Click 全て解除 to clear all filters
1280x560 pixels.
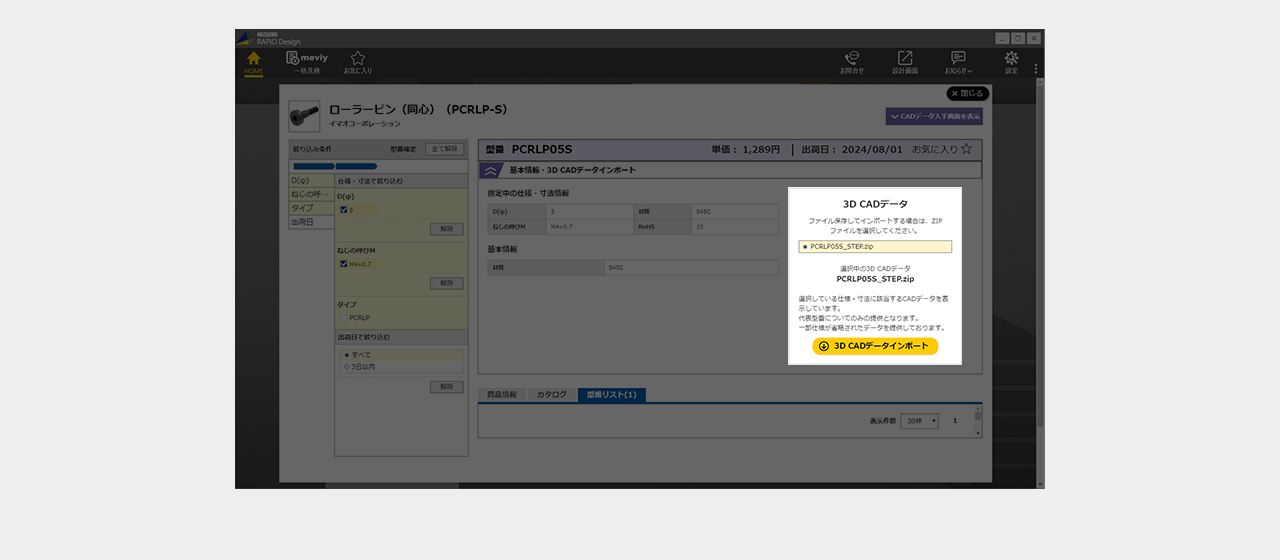point(445,149)
